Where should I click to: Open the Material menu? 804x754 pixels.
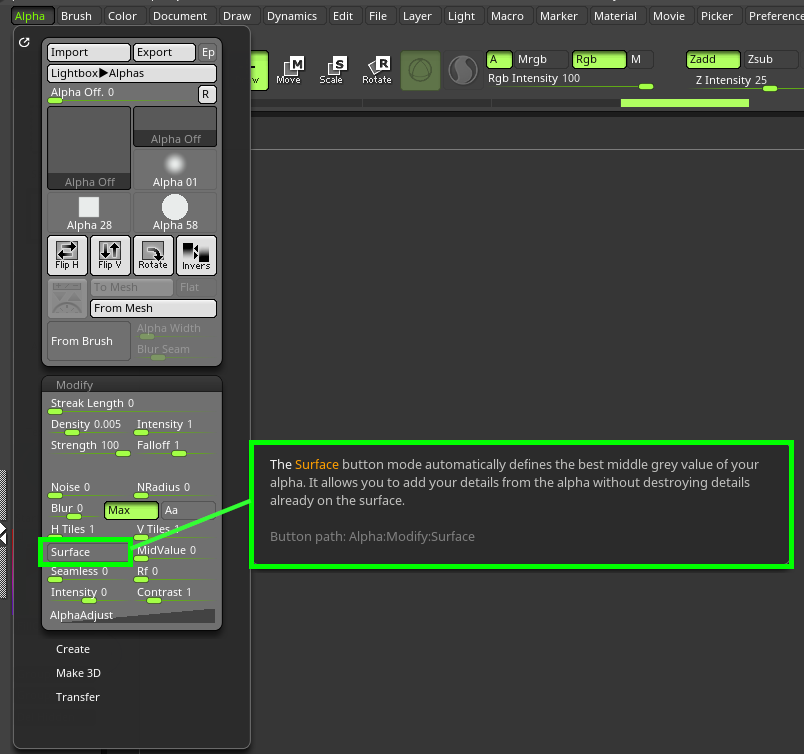(615, 16)
